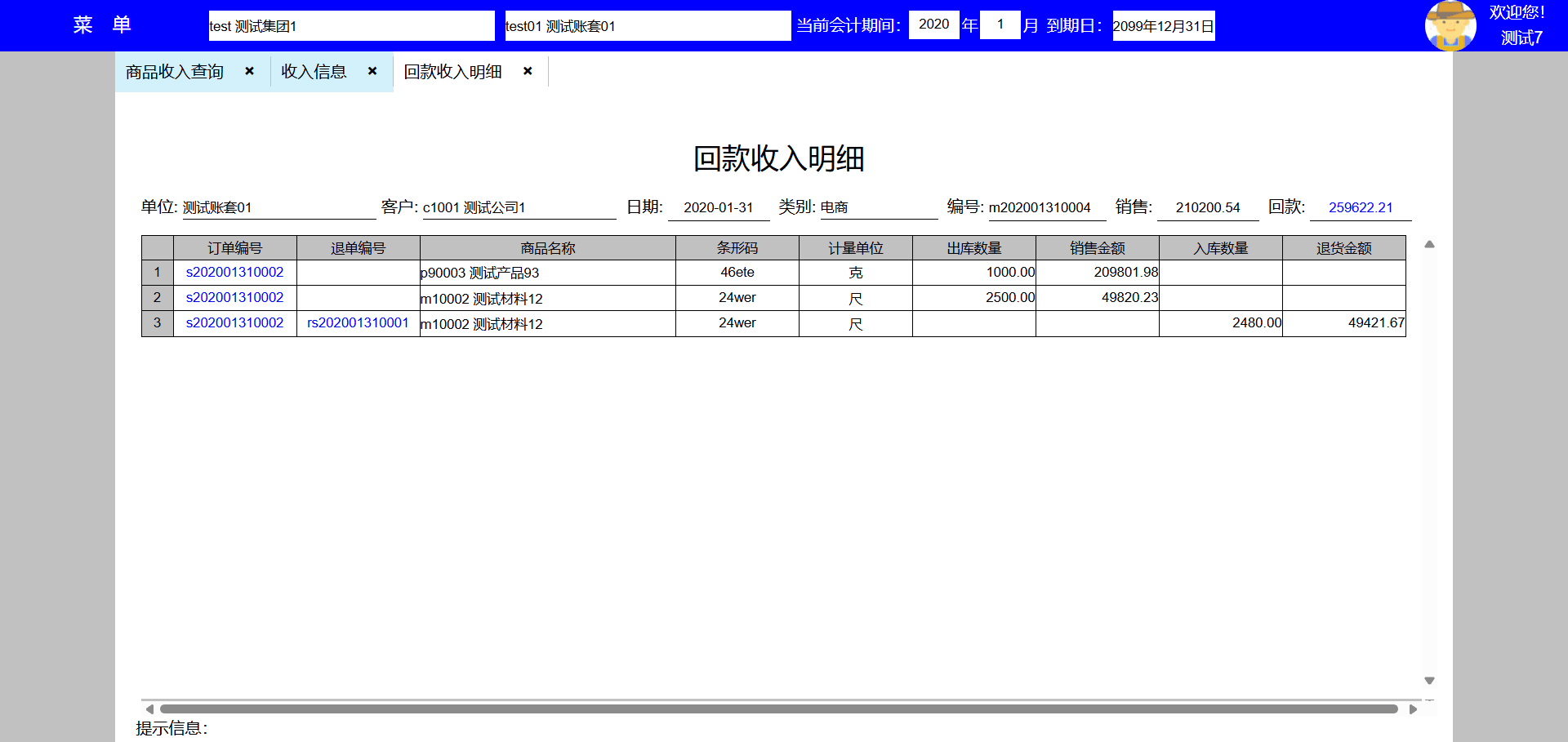Close the 收入信息 tab

(x=372, y=71)
